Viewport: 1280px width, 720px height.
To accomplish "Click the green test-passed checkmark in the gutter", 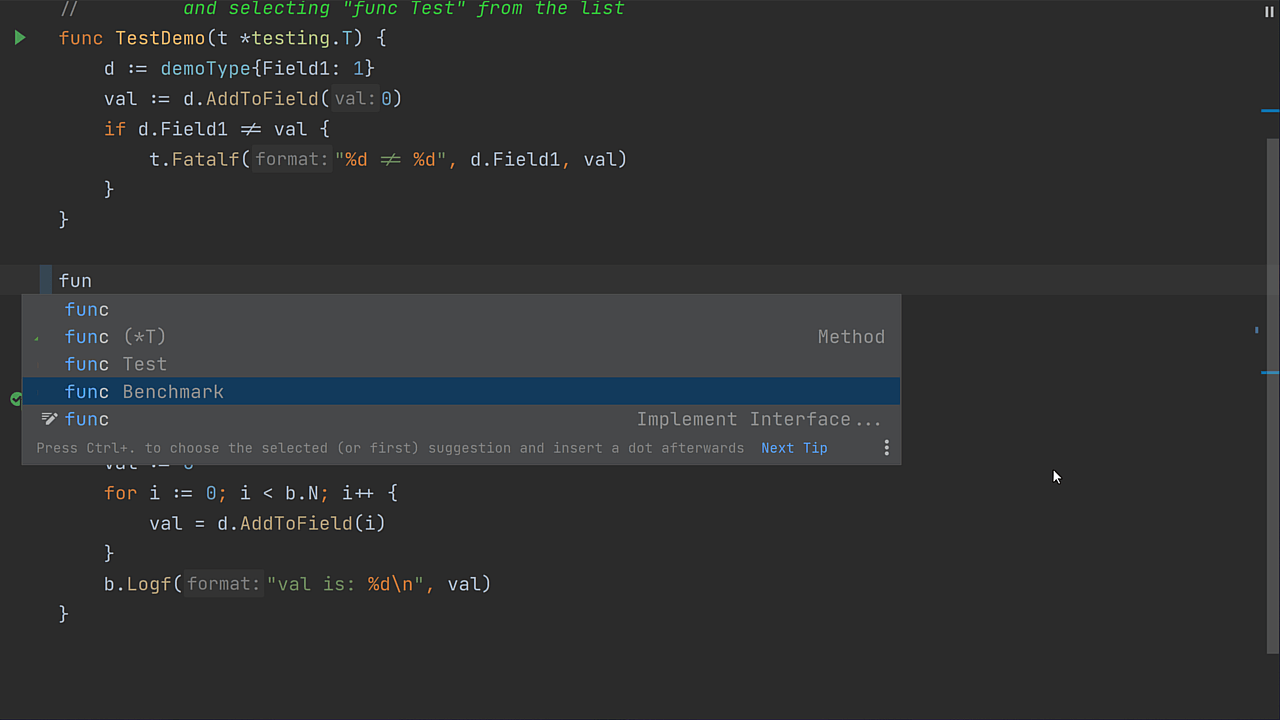I will click(16, 398).
